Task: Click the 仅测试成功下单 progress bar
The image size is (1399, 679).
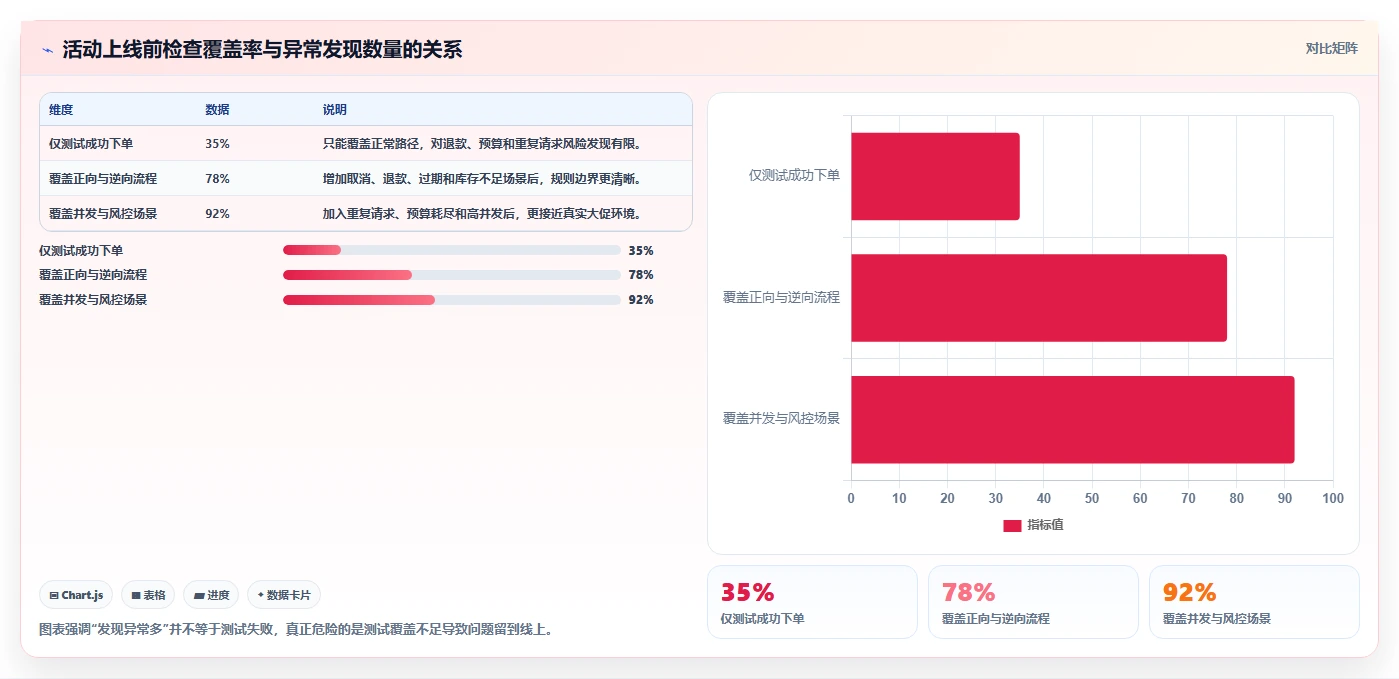Action: pos(452,250)
